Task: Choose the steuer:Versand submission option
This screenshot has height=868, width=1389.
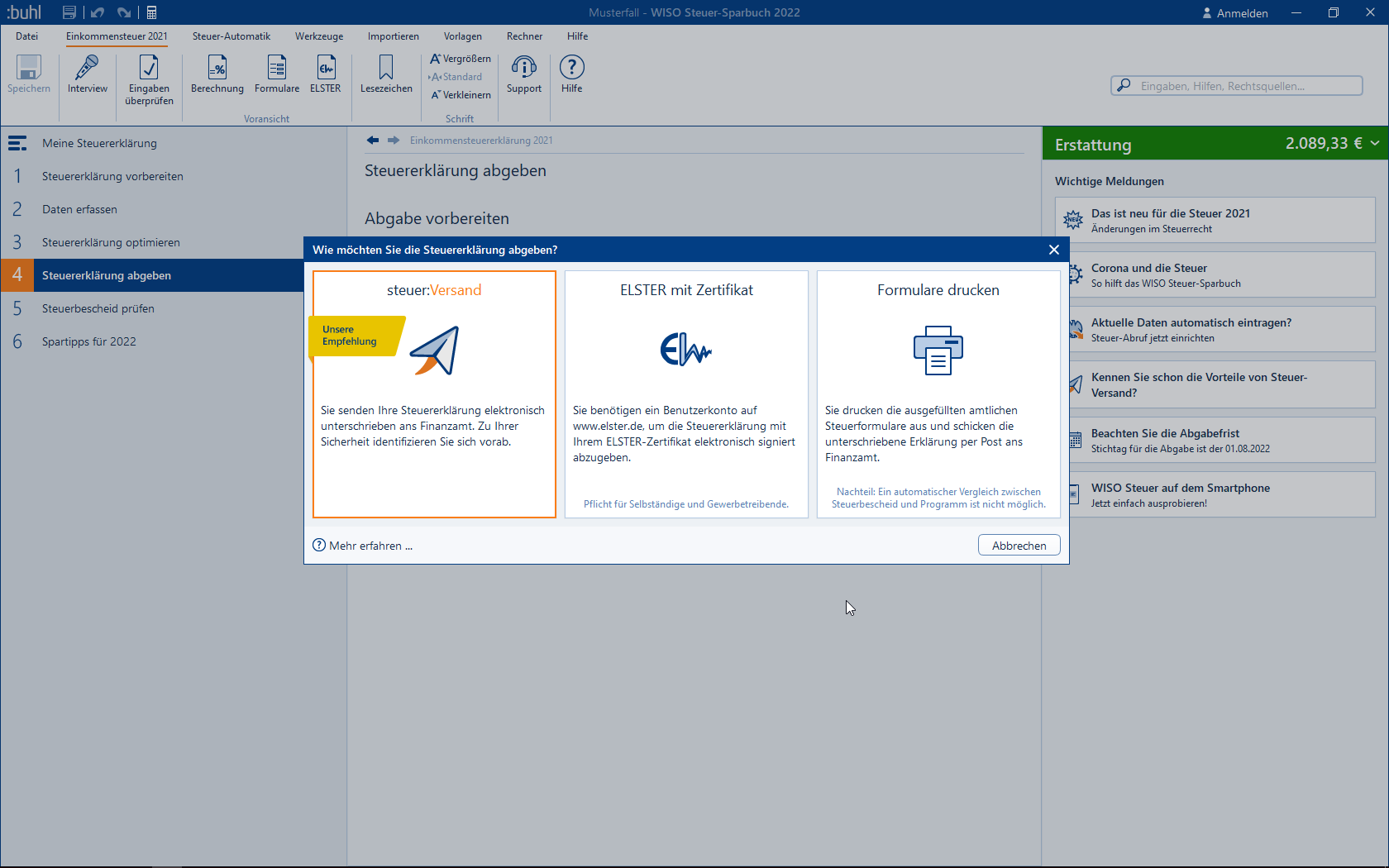Action: [x=434, y=393]
